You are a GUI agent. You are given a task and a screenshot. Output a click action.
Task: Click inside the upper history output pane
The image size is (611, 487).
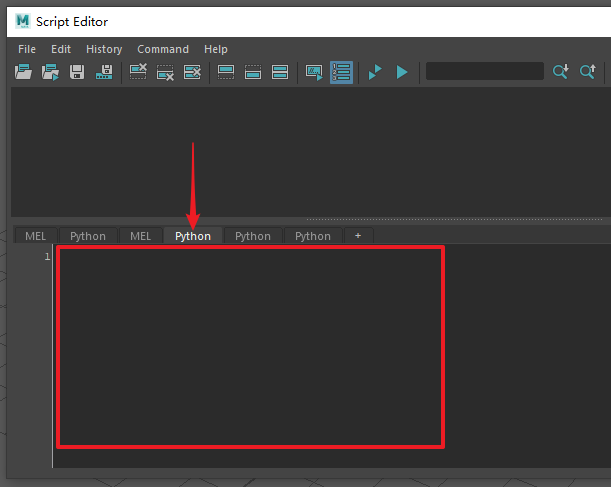[x=311, y=152]
